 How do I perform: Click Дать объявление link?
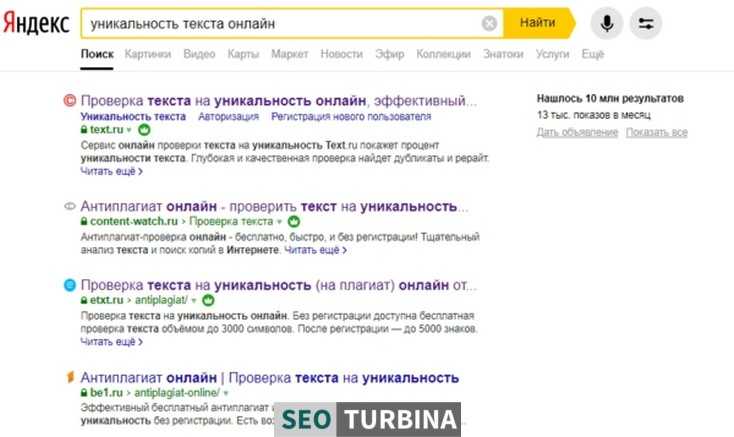point(577,132)
